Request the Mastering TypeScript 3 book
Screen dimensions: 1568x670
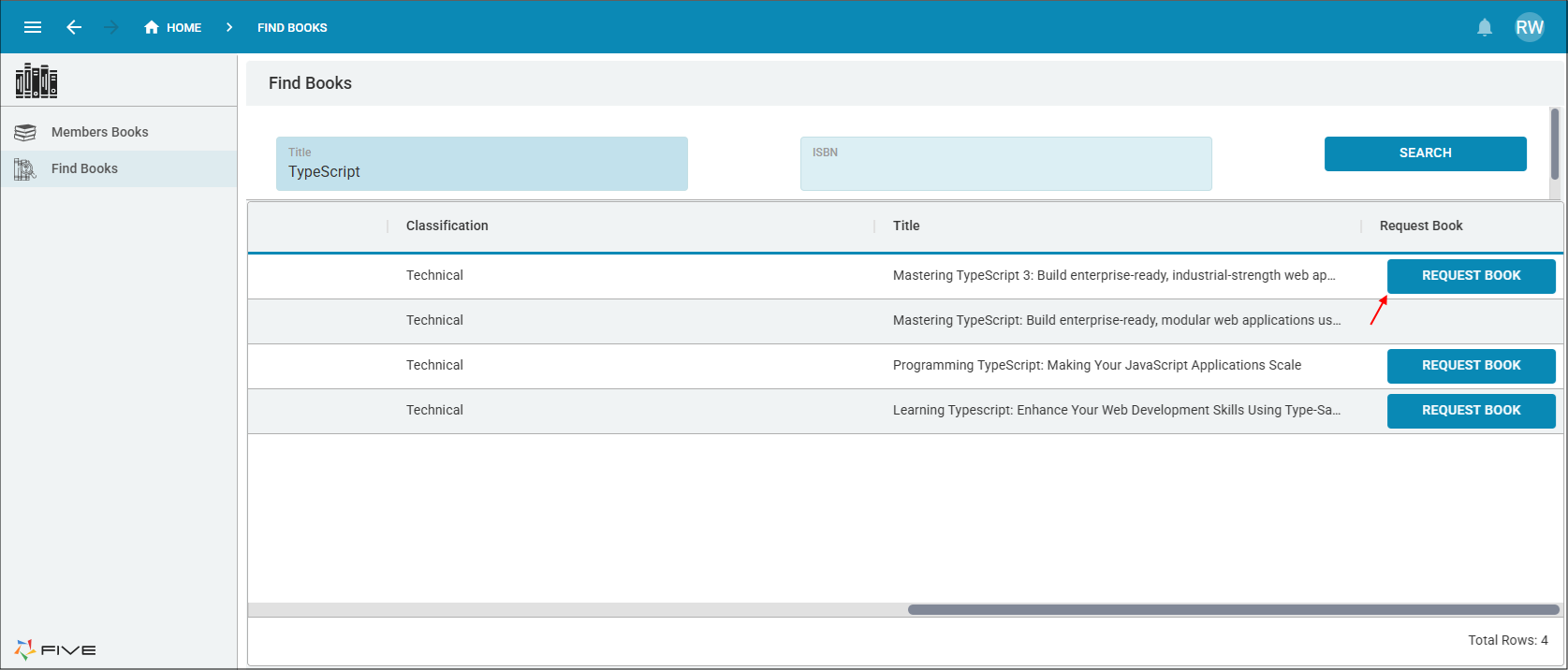click(1472, 276)
